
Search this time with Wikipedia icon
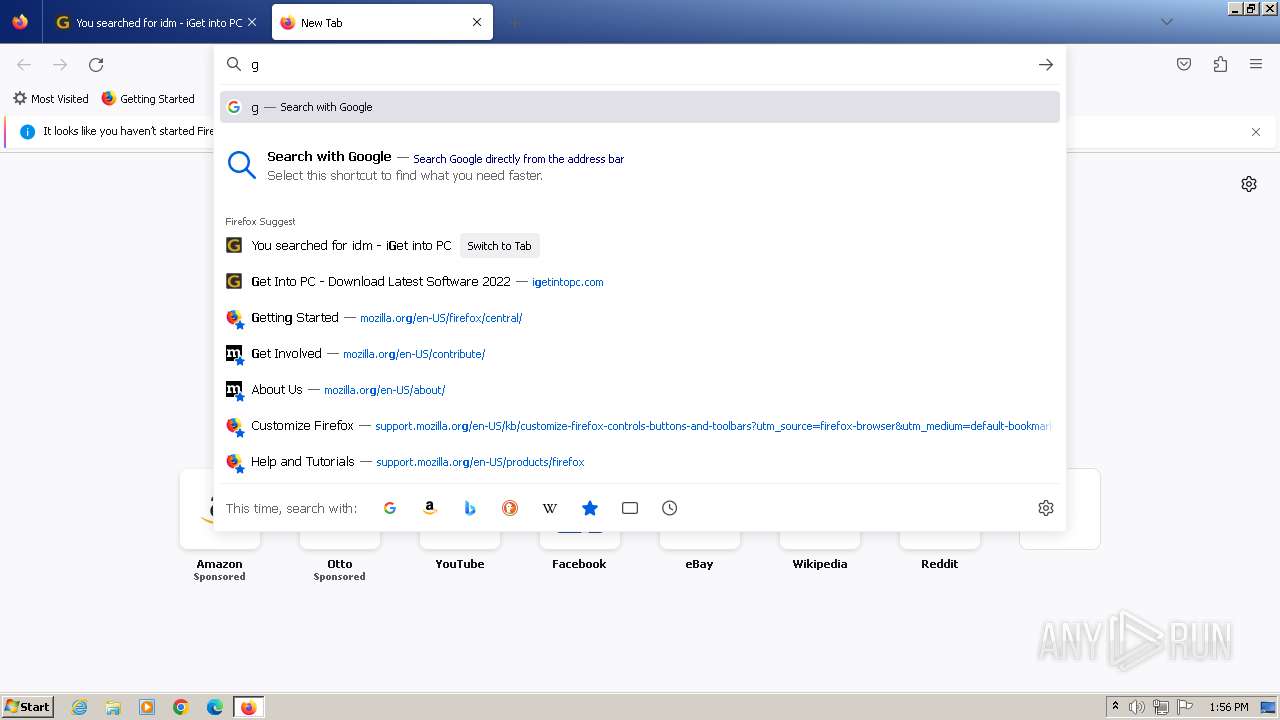tap(550, 508)
